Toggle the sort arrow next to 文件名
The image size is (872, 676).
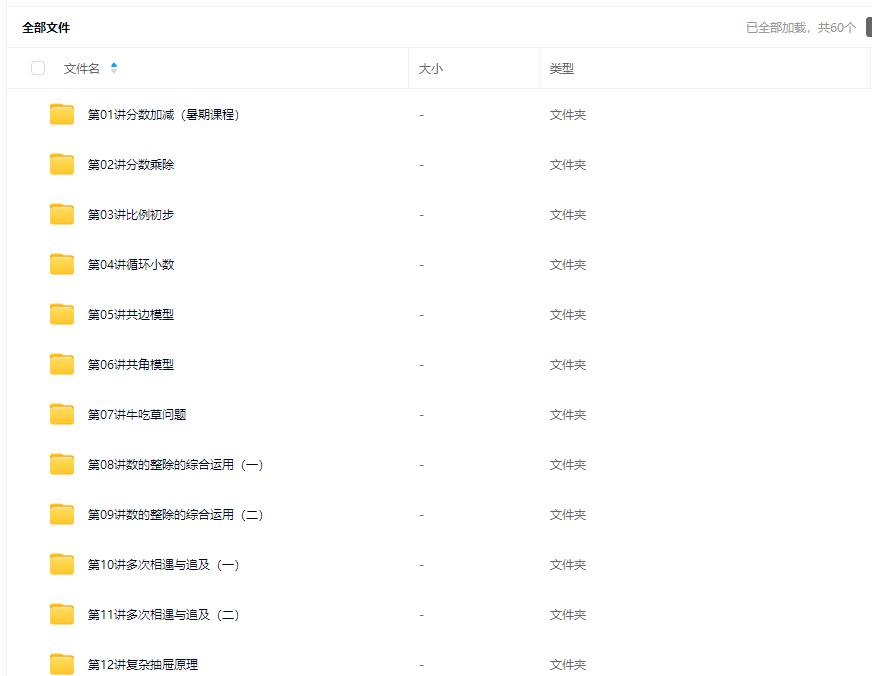114,69
